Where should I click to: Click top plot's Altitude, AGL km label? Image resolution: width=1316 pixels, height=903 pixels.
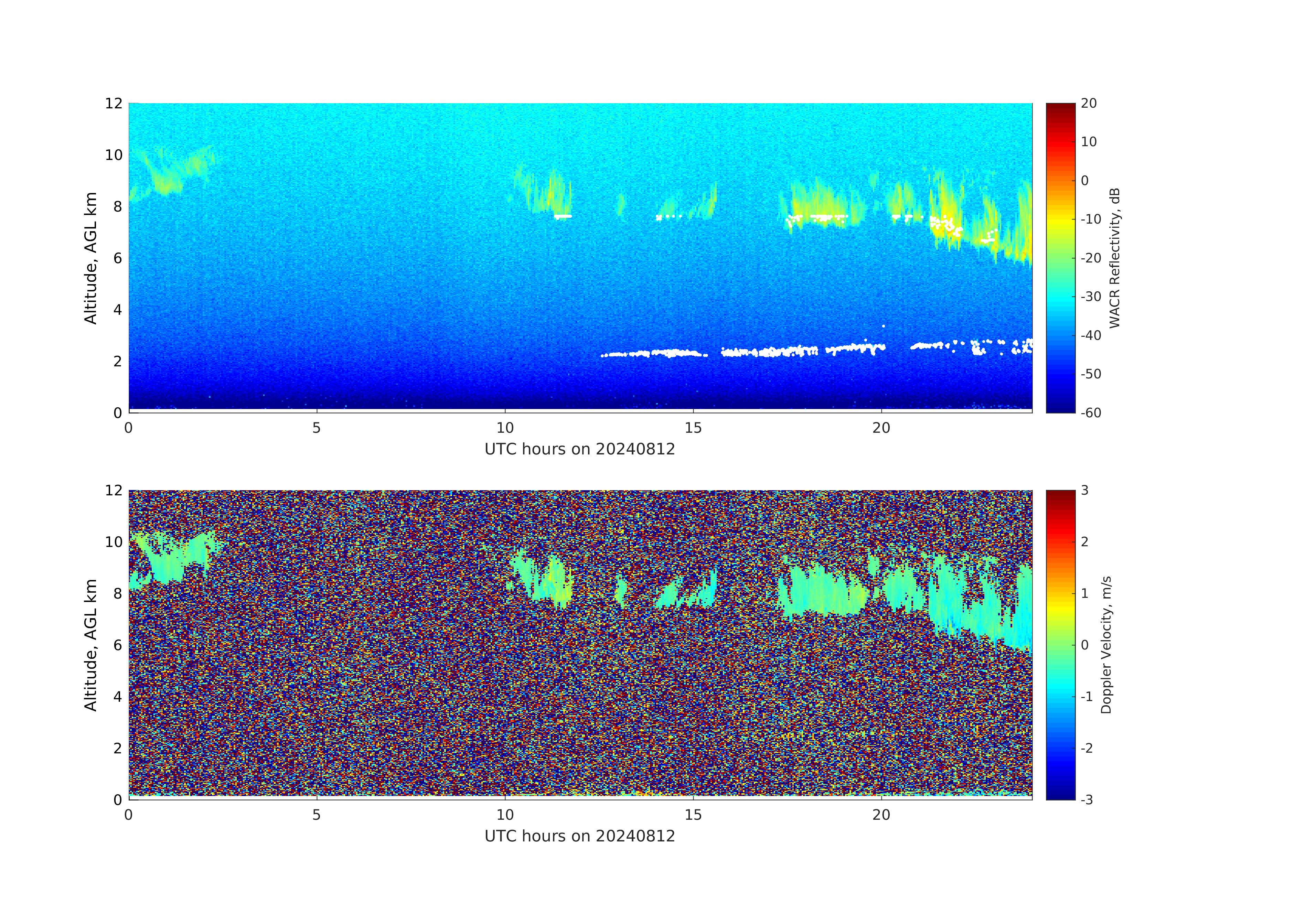tap(90, 258)
